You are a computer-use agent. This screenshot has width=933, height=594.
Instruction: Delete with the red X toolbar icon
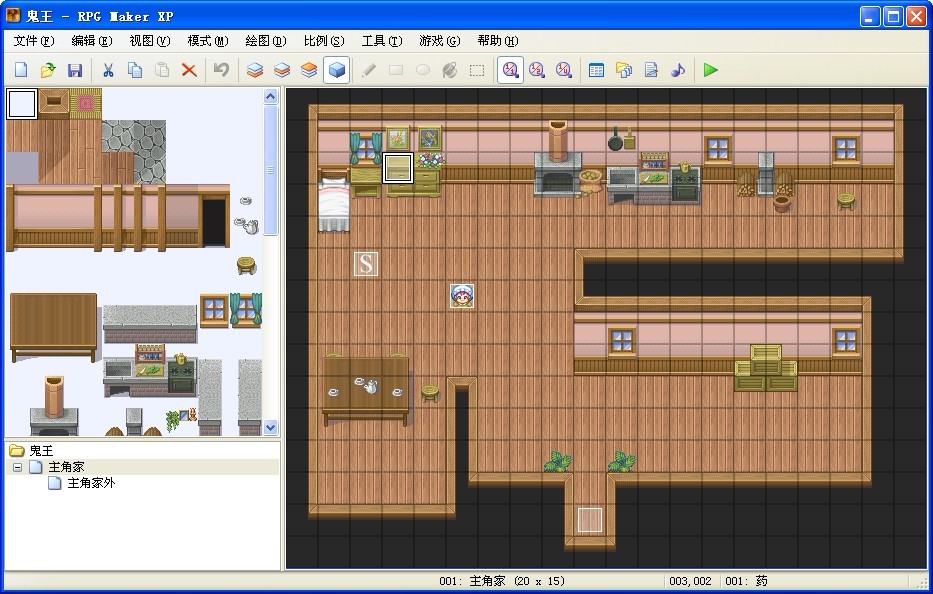tap(189, 70)
